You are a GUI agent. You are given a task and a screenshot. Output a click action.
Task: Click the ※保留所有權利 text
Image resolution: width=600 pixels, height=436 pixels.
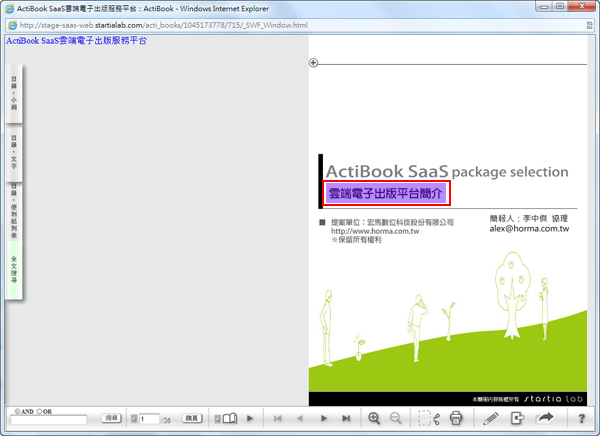pos(356,240)
